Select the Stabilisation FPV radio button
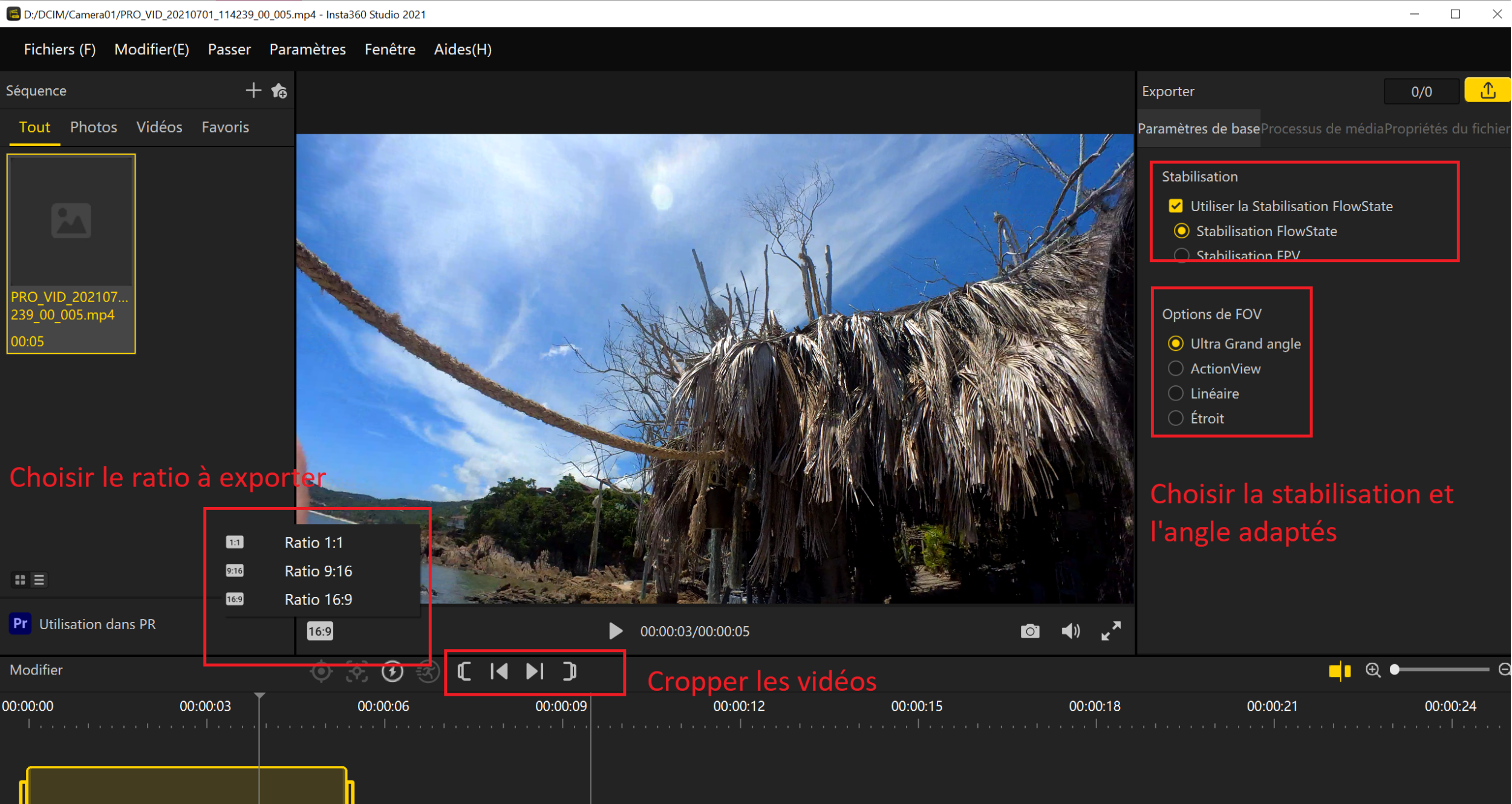This screenshot has width=1512, height=804. (x=1181, y=255)
